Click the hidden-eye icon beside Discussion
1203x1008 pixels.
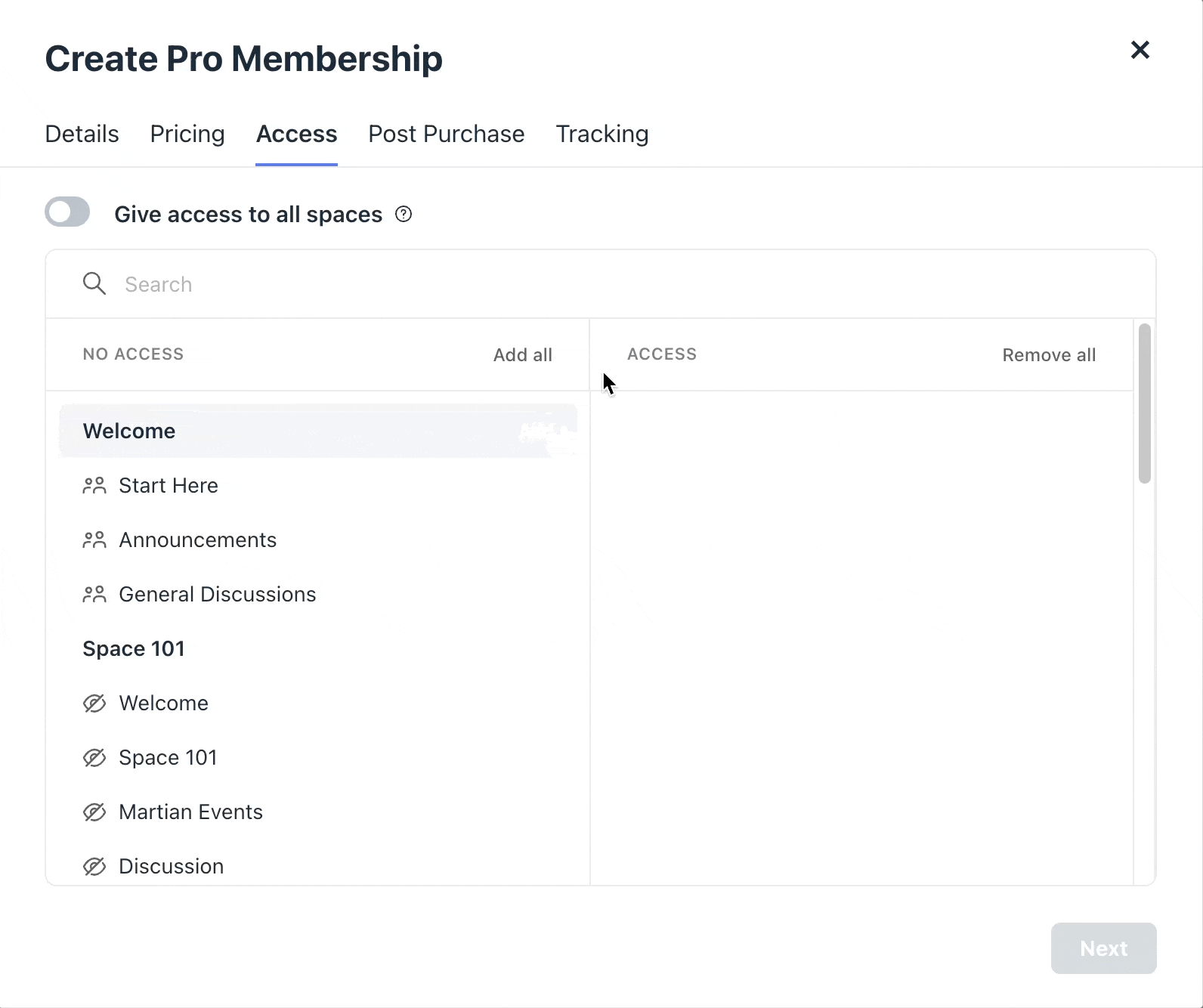click(94, 867)
